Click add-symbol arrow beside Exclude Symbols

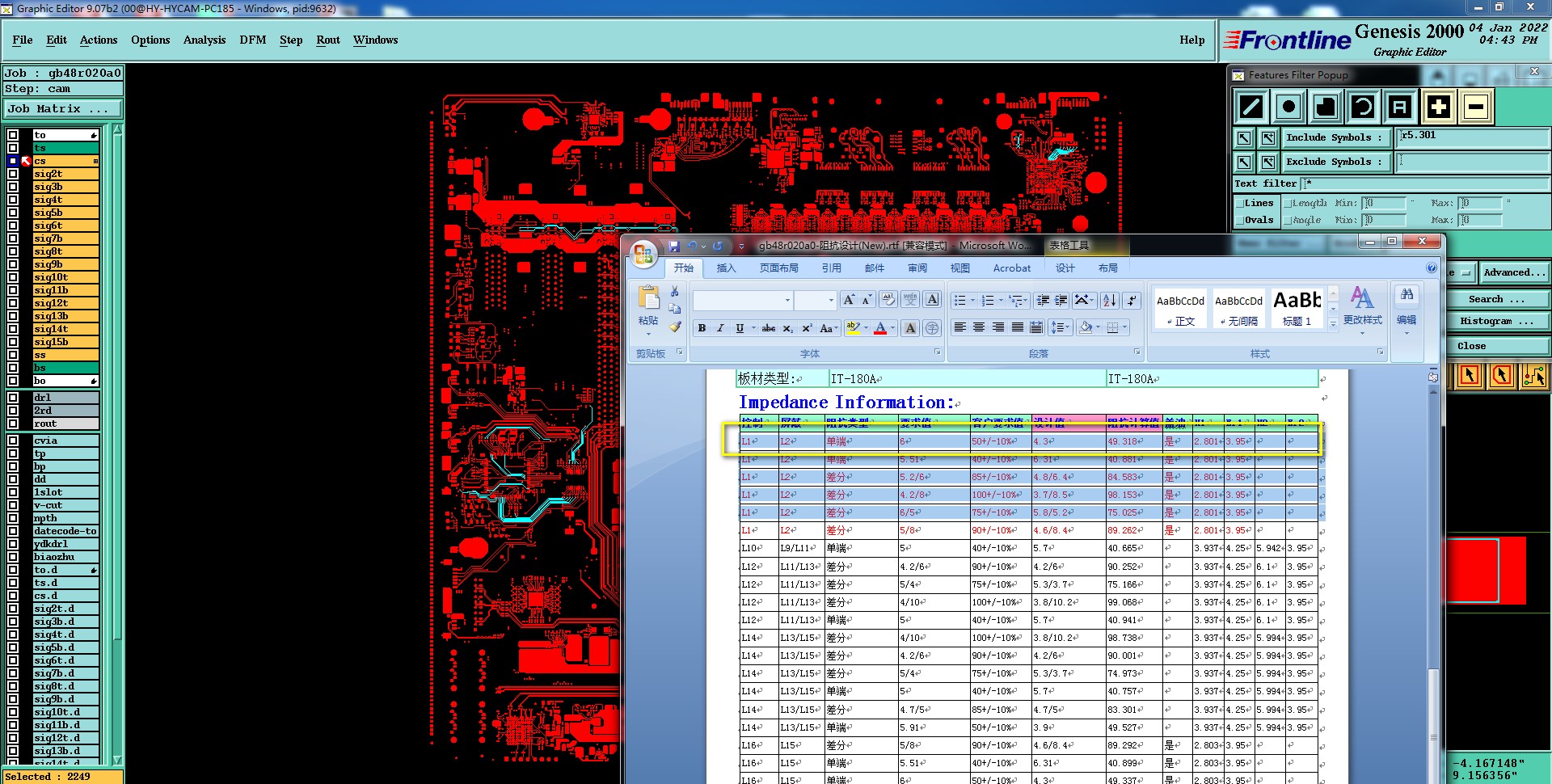(x=1268, y=162)
